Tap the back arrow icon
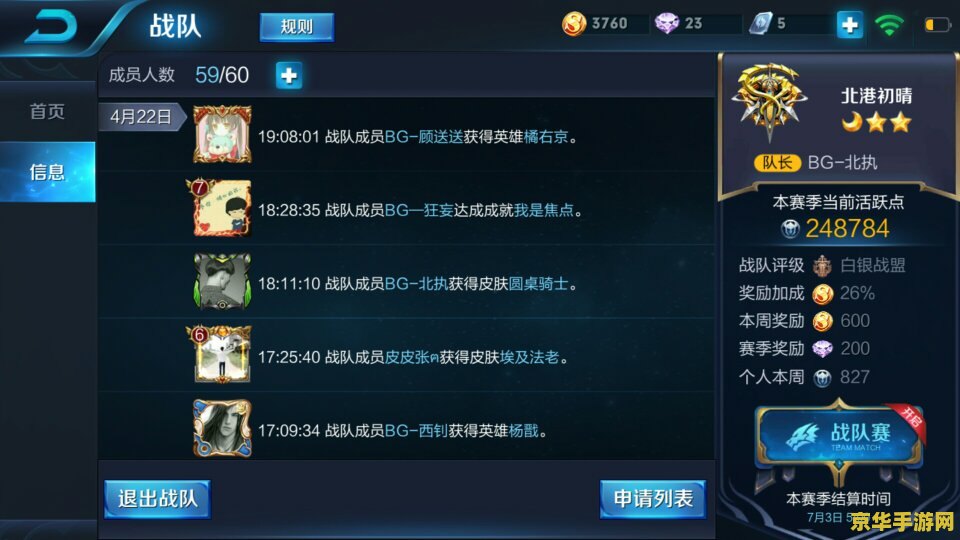The height and width of the screenshot is (540, 960). coord(51,26)
